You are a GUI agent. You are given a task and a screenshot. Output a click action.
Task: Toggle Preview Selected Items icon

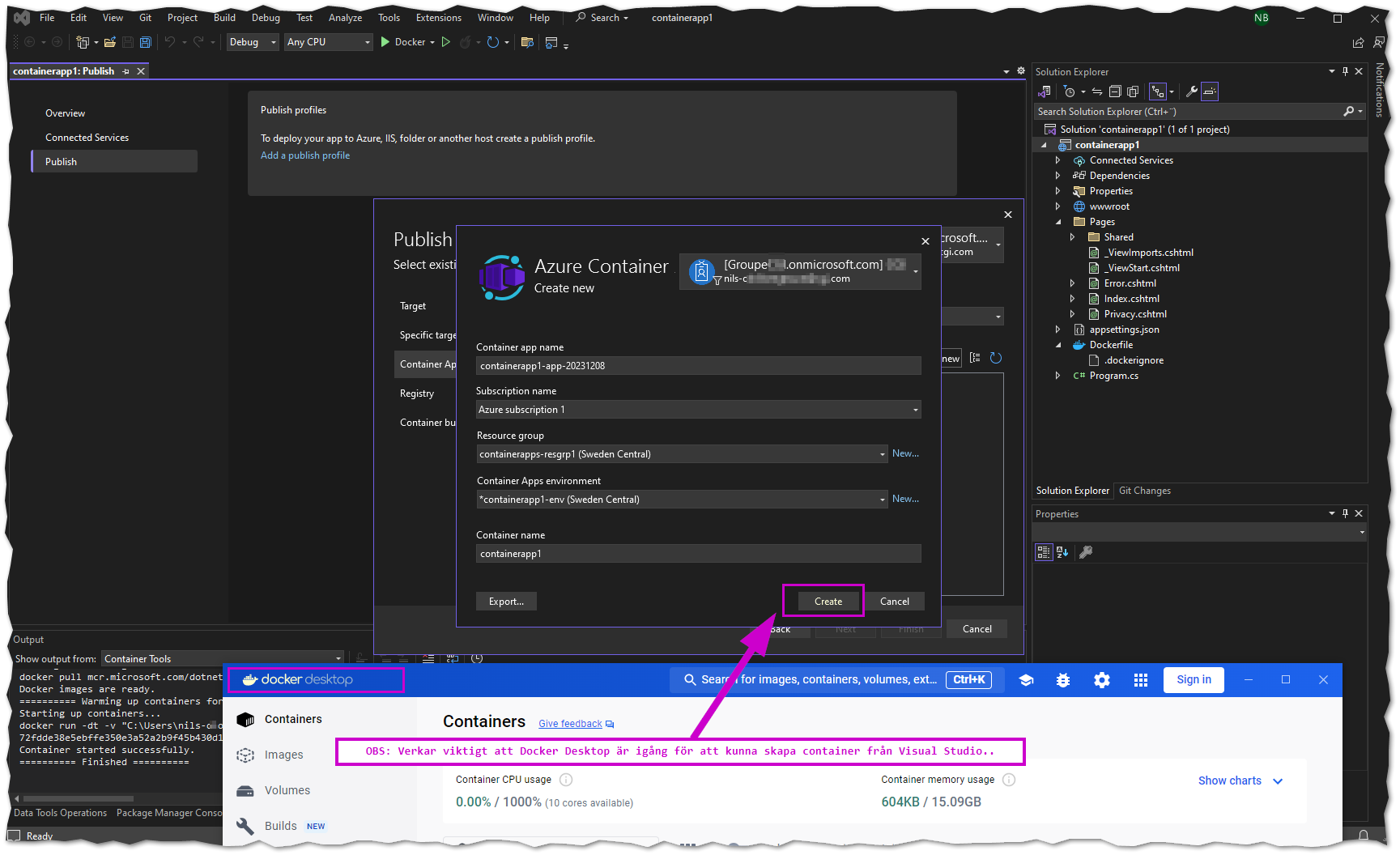(1210, 91)
